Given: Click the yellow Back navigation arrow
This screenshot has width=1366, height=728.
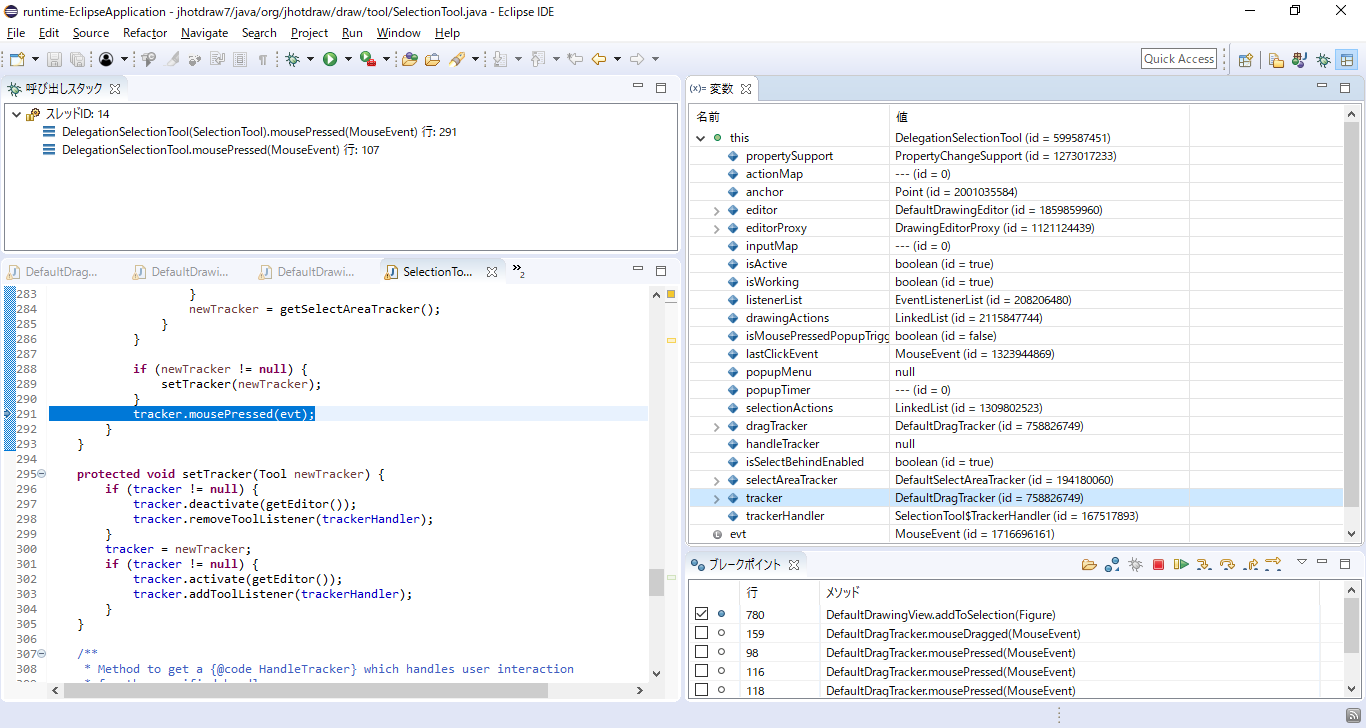Looking at the screenshot, I should (x=599, y=59).
